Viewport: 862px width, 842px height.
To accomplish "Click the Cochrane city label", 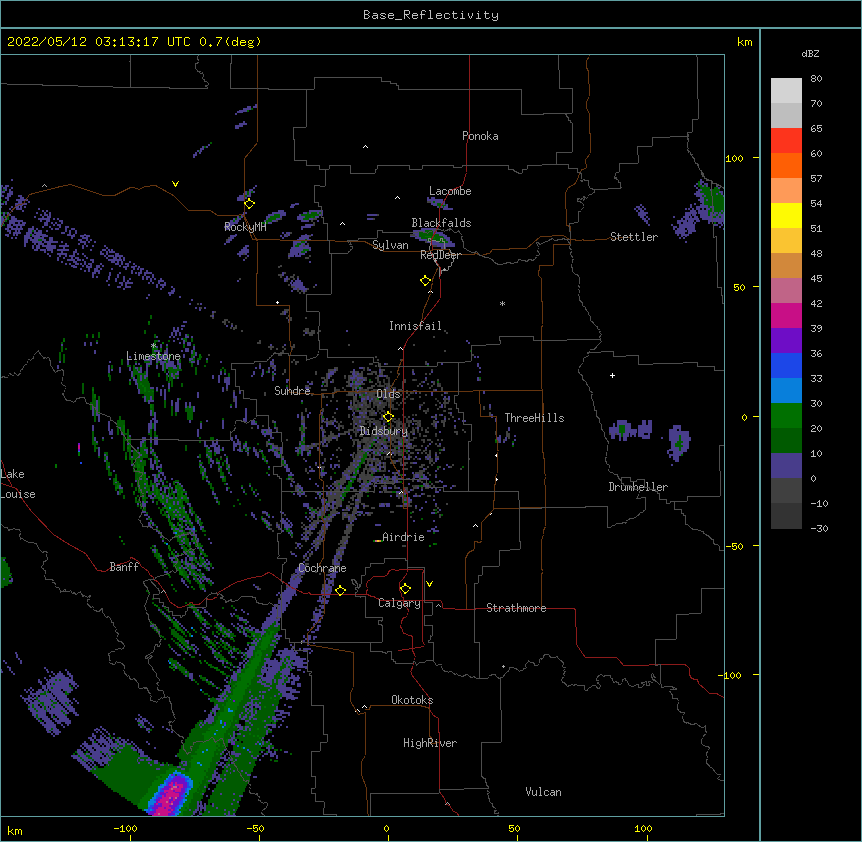I will [x=322, y=568].
